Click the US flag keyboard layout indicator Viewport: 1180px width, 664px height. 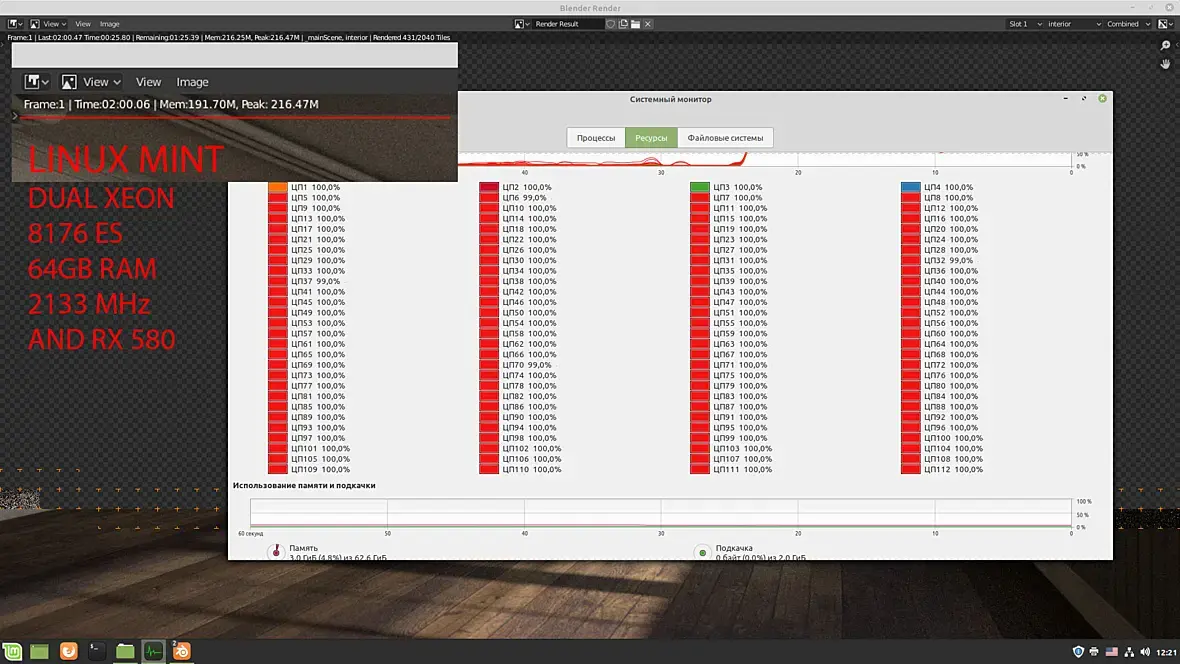(x=1112, y=652)
